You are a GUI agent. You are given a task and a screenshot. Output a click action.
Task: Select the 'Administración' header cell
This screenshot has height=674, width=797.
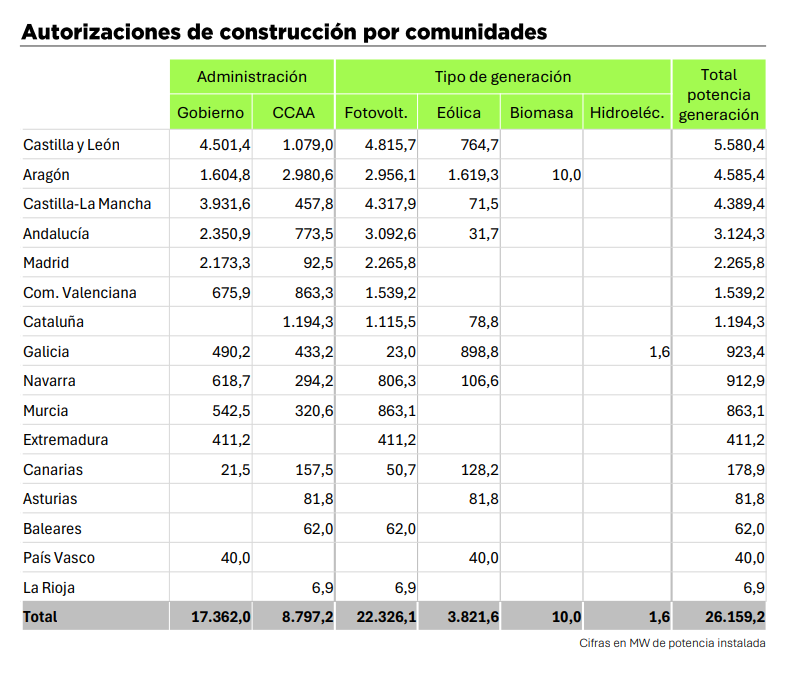pos(252,77)
